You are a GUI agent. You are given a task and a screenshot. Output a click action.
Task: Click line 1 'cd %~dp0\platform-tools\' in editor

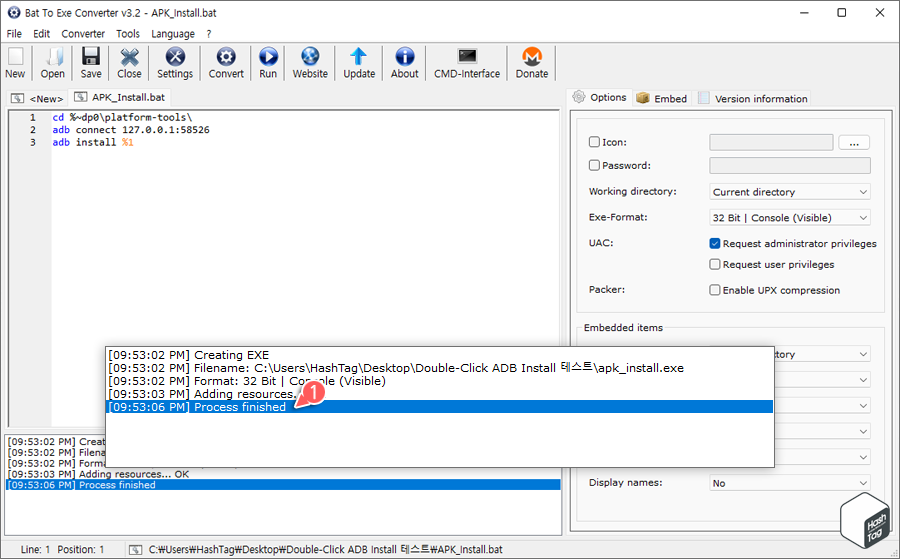(x=122, y=117)
